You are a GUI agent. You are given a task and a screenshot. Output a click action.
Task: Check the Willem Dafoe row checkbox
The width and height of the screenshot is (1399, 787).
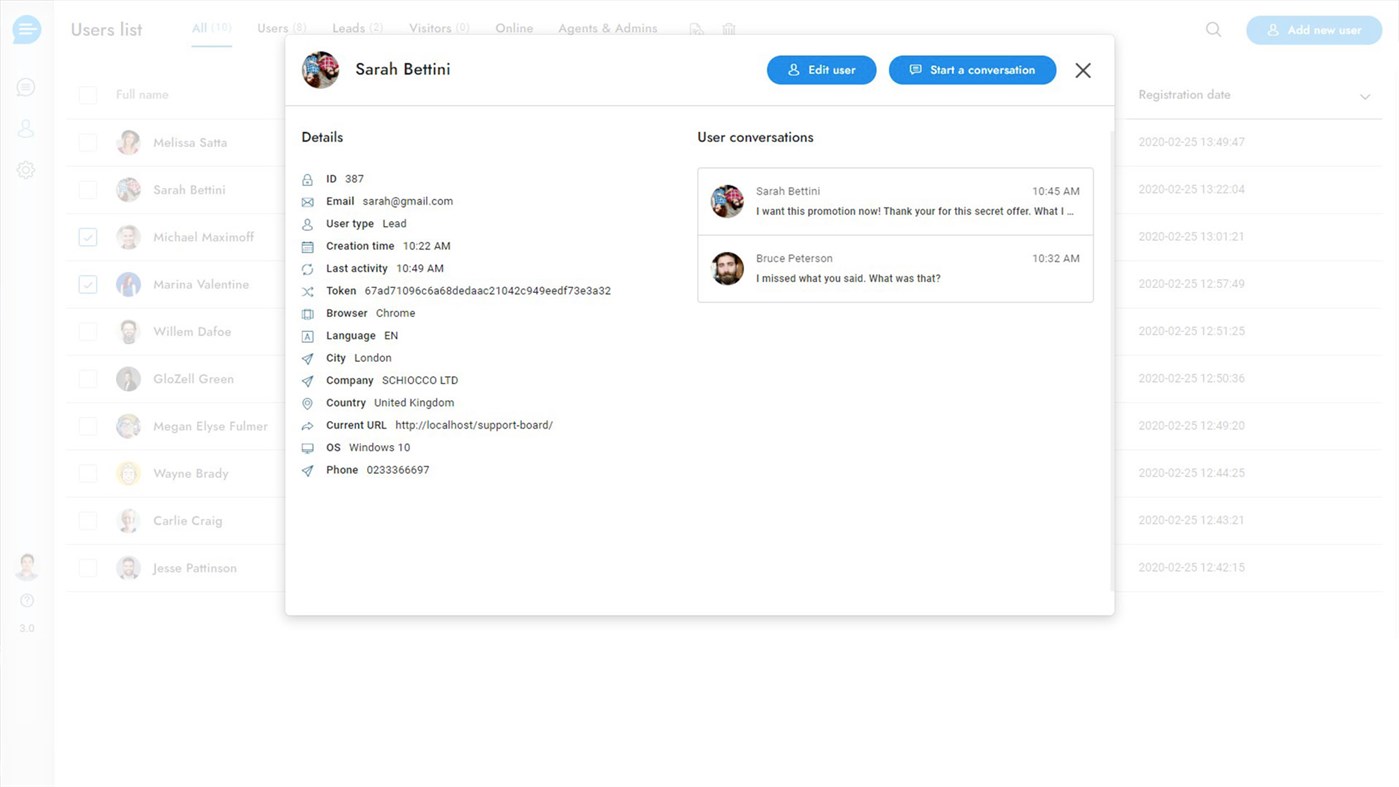(88, 332)
